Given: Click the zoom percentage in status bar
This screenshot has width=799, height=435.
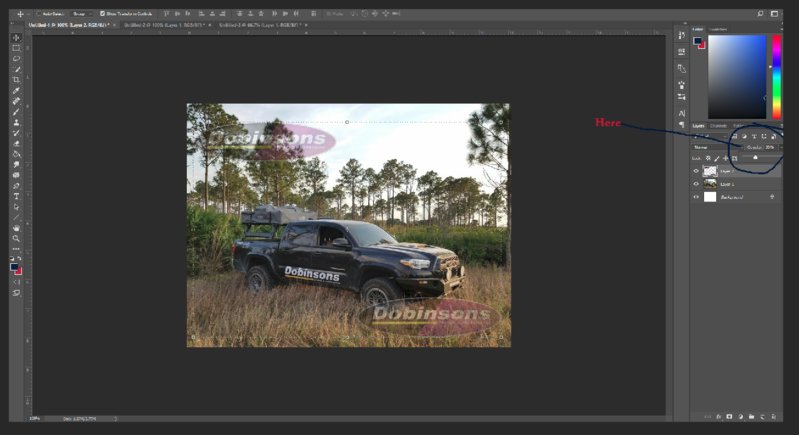Looking at the screenshot, I should [35, 419].
